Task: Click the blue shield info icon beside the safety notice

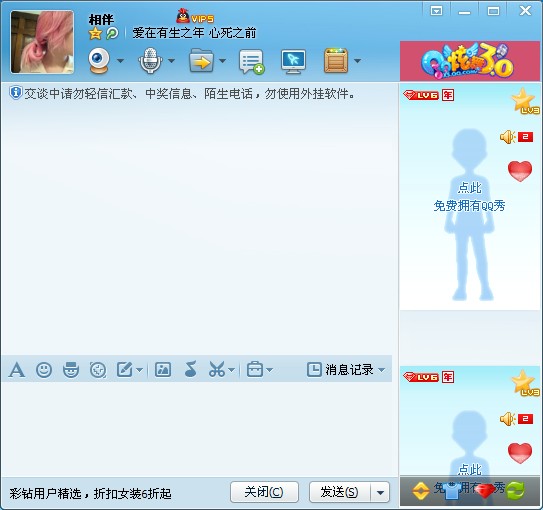Action: tap(15, 93)
